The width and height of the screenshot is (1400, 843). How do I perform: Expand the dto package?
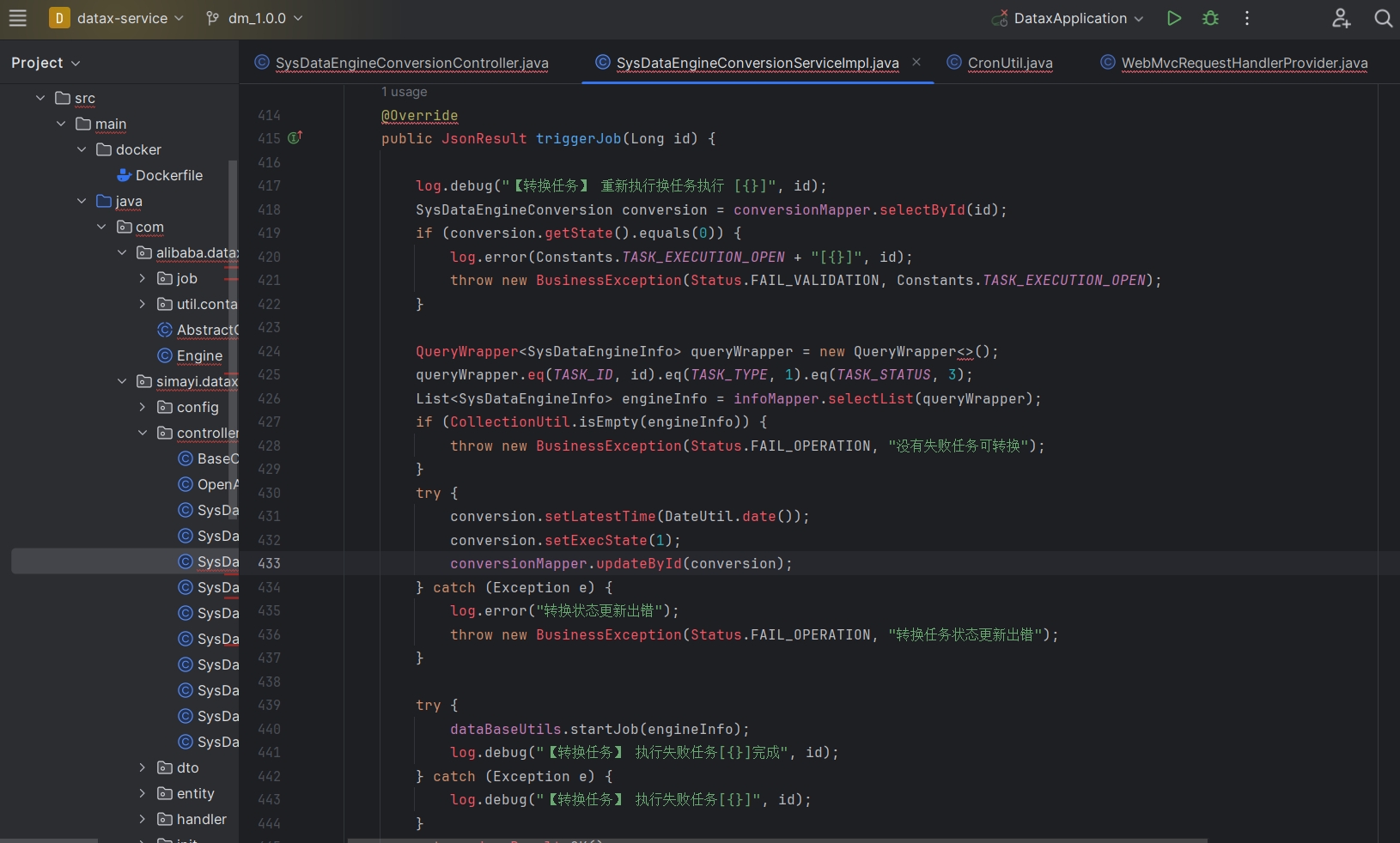tap(143, 767)
